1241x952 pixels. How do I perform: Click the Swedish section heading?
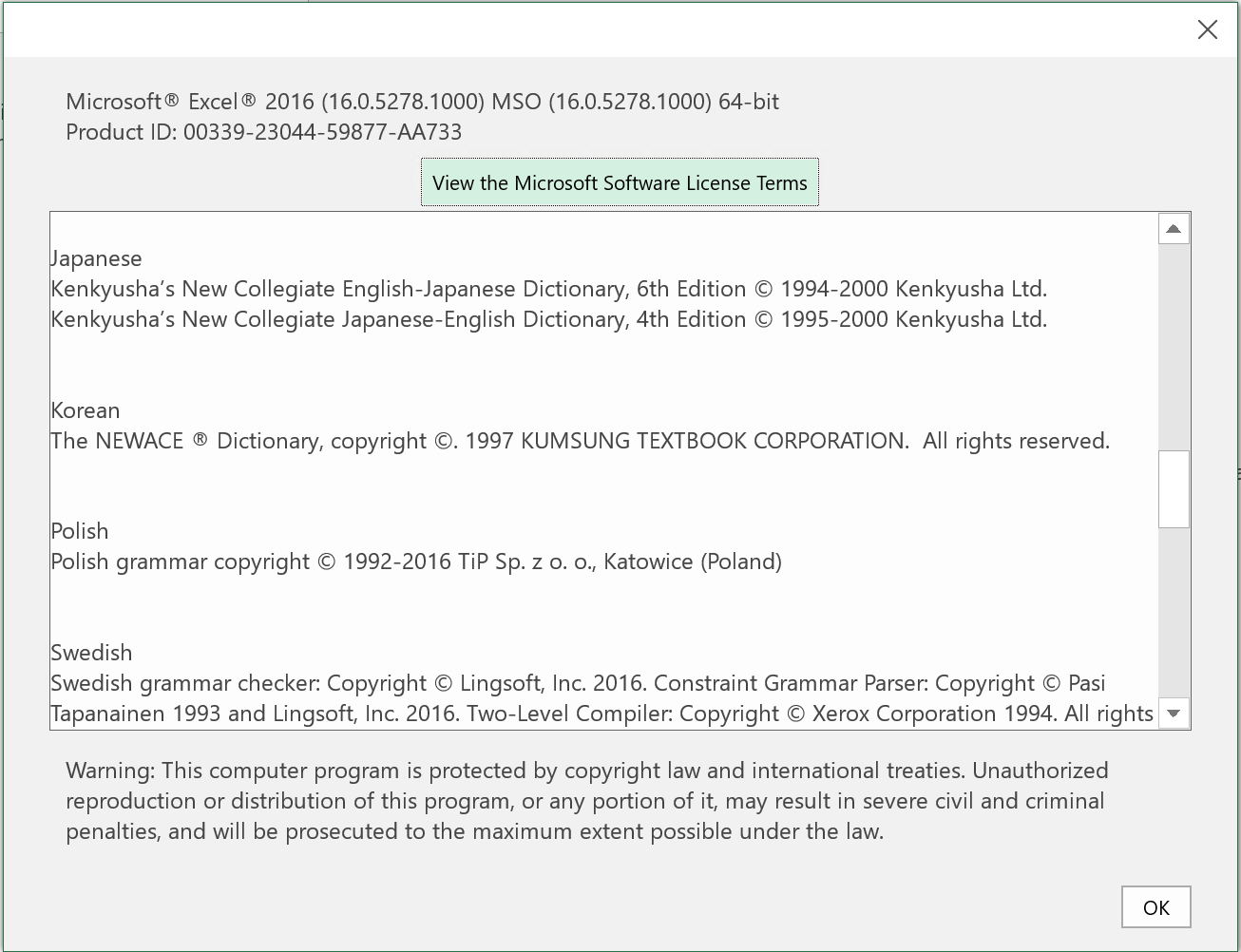[x=91, y=653]
